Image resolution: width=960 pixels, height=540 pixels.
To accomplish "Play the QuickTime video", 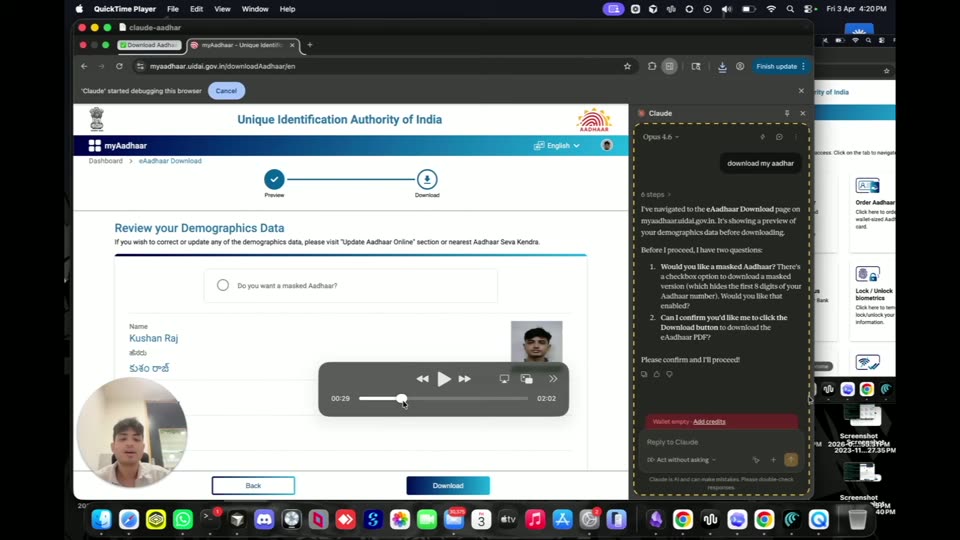I will click(x=444, y=379).
